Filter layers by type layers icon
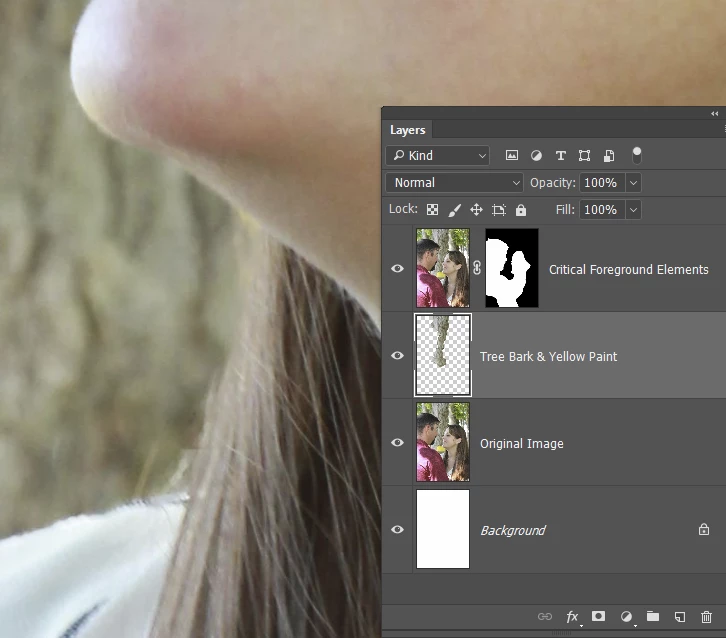726x638 pixels. point(561,156)
